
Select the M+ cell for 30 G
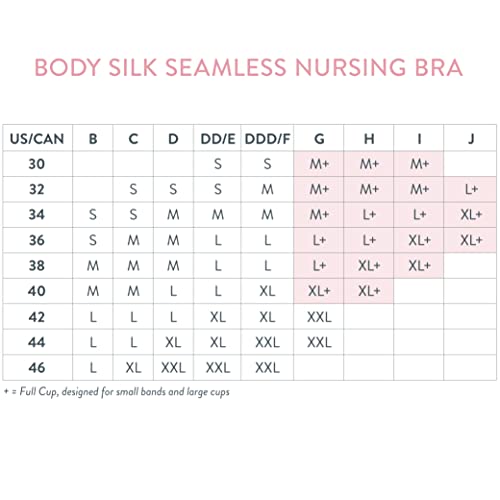319,164
